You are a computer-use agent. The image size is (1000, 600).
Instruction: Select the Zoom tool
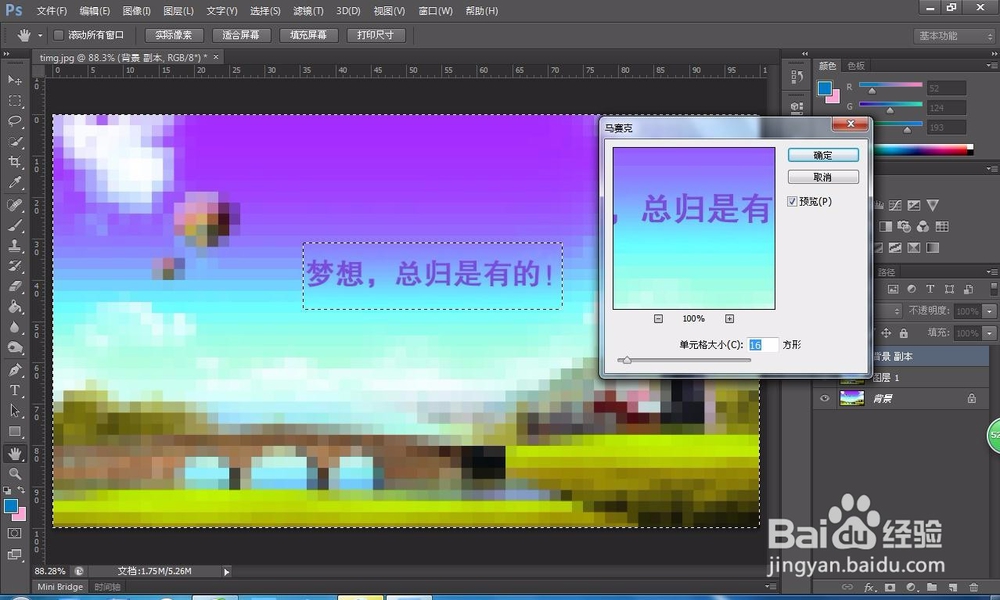coord(14,472)
